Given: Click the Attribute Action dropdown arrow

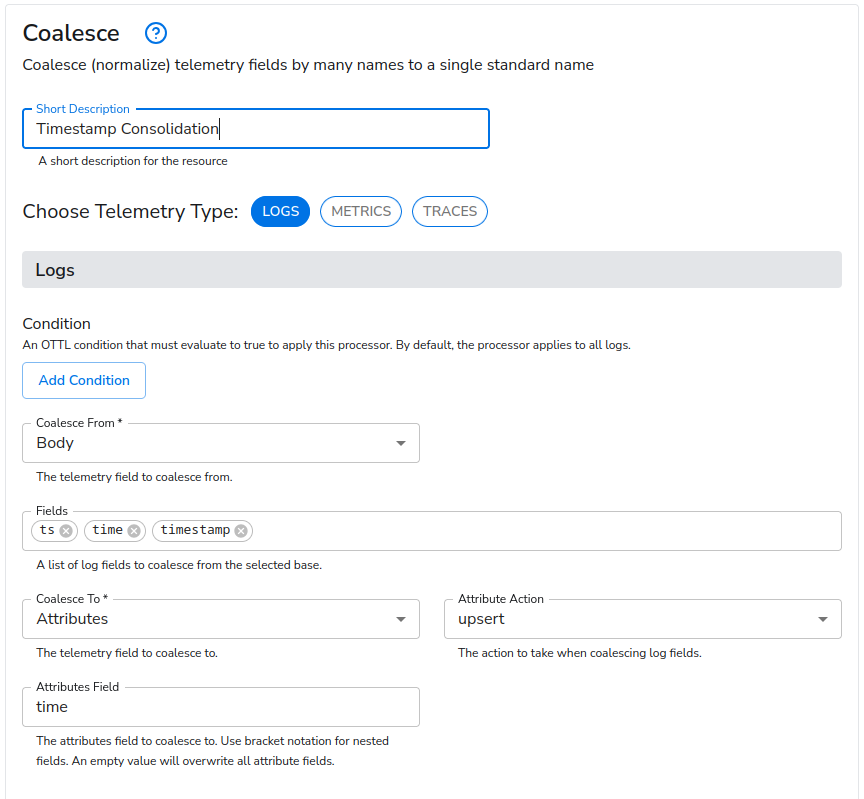Looking at the screenshot, I should pos(823,619).
